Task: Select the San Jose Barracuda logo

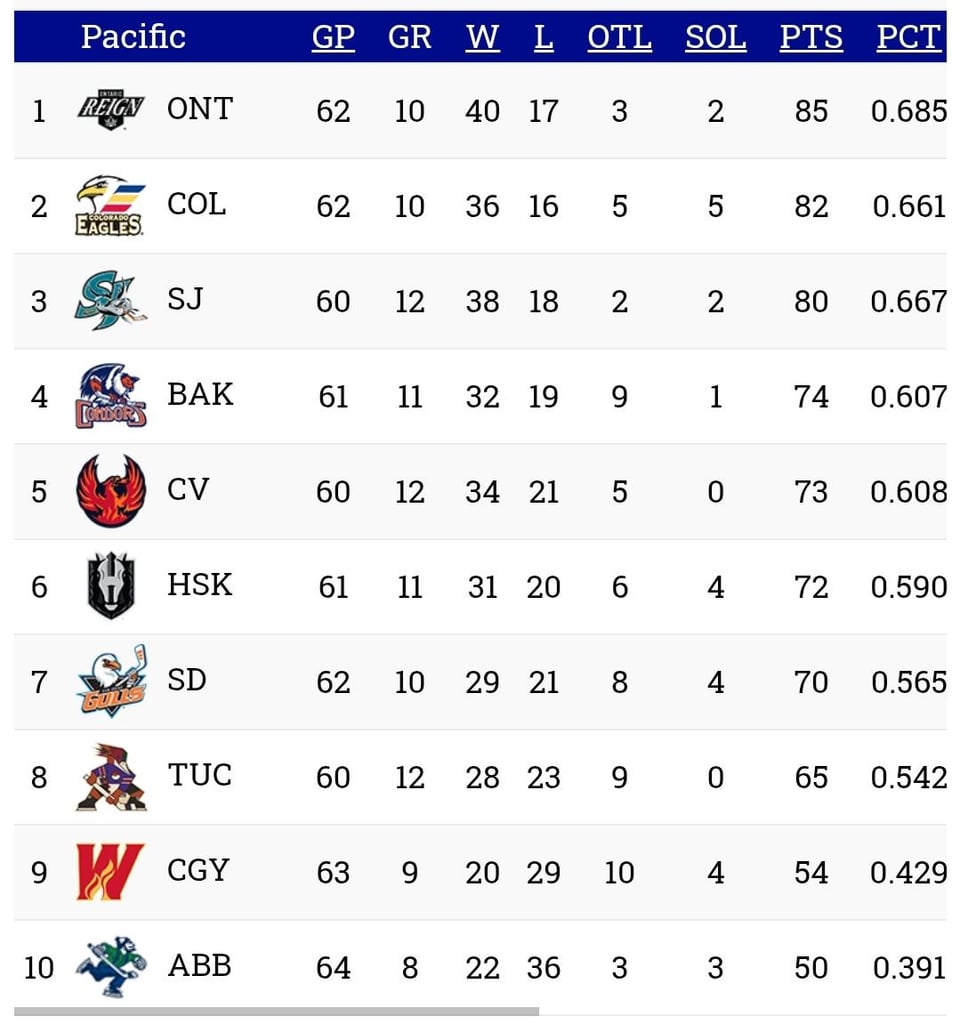Action: pyautogui.click(x=110, y=300)
